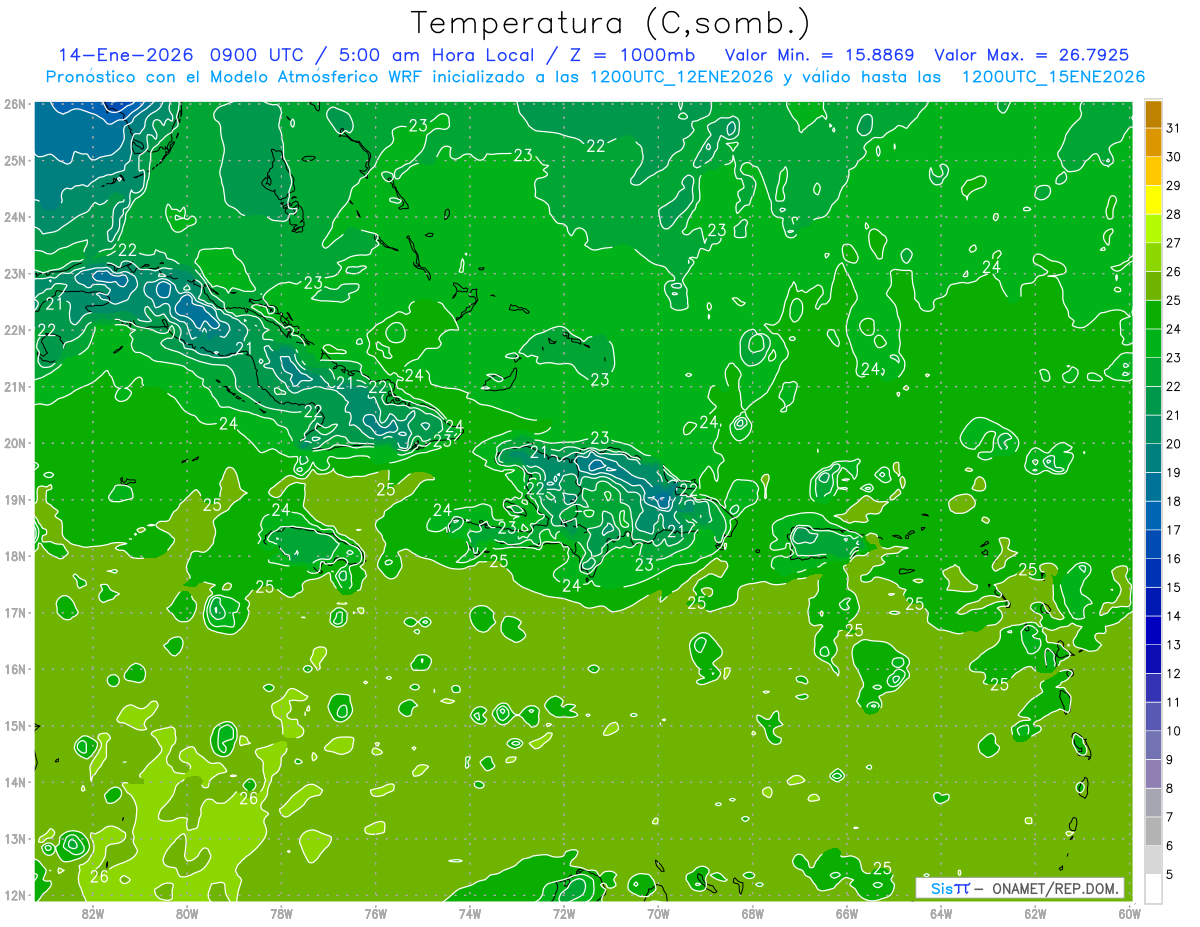Click the '80W' longitude axis label
This screenshot has width=1200, height=927.
click(187, 913)
